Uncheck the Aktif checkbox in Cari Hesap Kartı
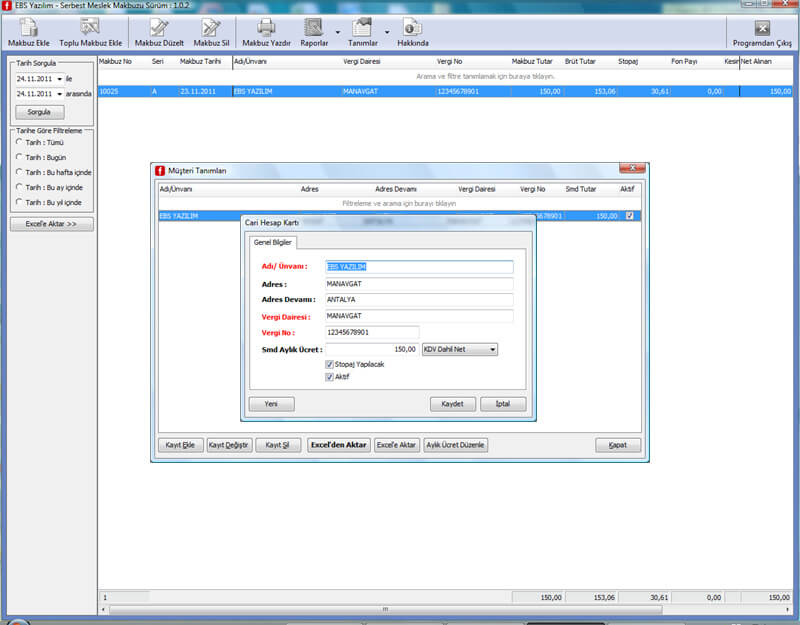The image size is (800, 625). click(x=330, y=377)
